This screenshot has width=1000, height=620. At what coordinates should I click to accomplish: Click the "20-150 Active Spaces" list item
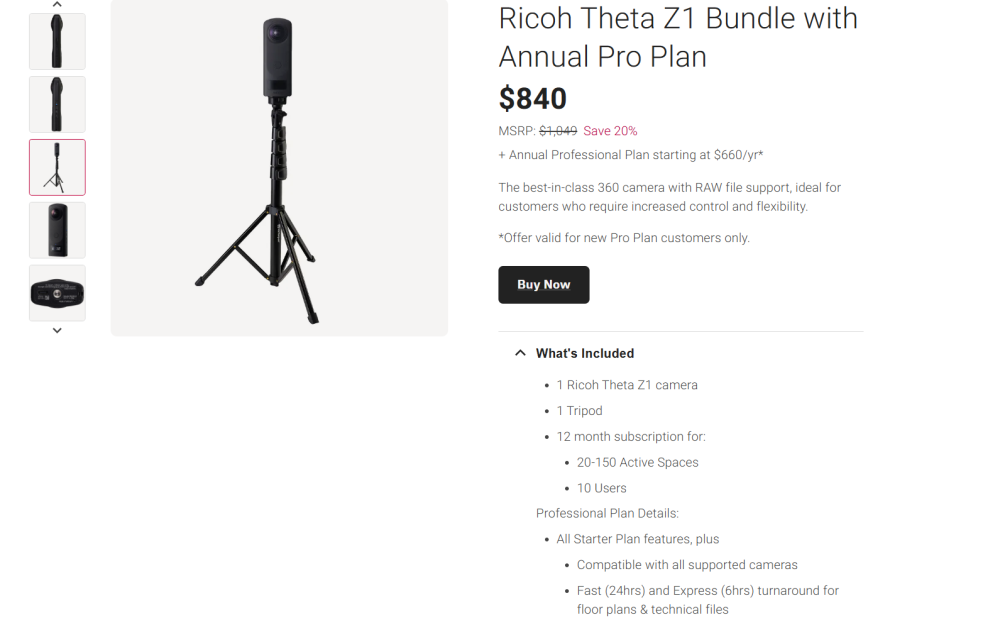(637, 463)
